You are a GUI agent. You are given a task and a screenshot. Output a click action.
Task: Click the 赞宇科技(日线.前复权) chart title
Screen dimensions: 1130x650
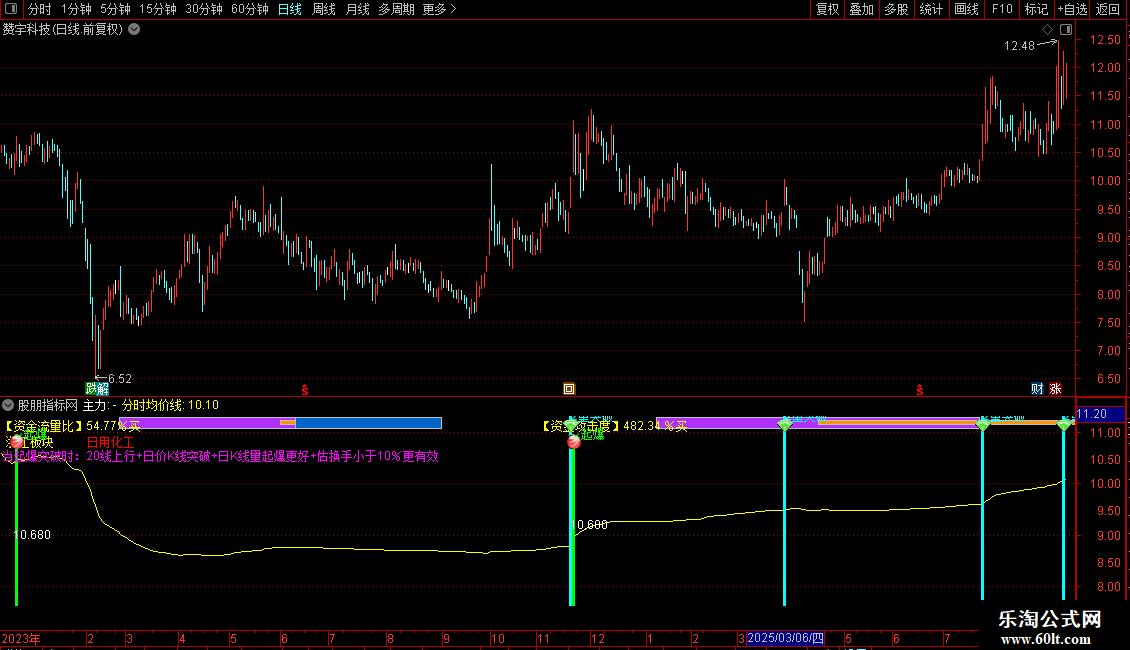[x=63, y=29]
